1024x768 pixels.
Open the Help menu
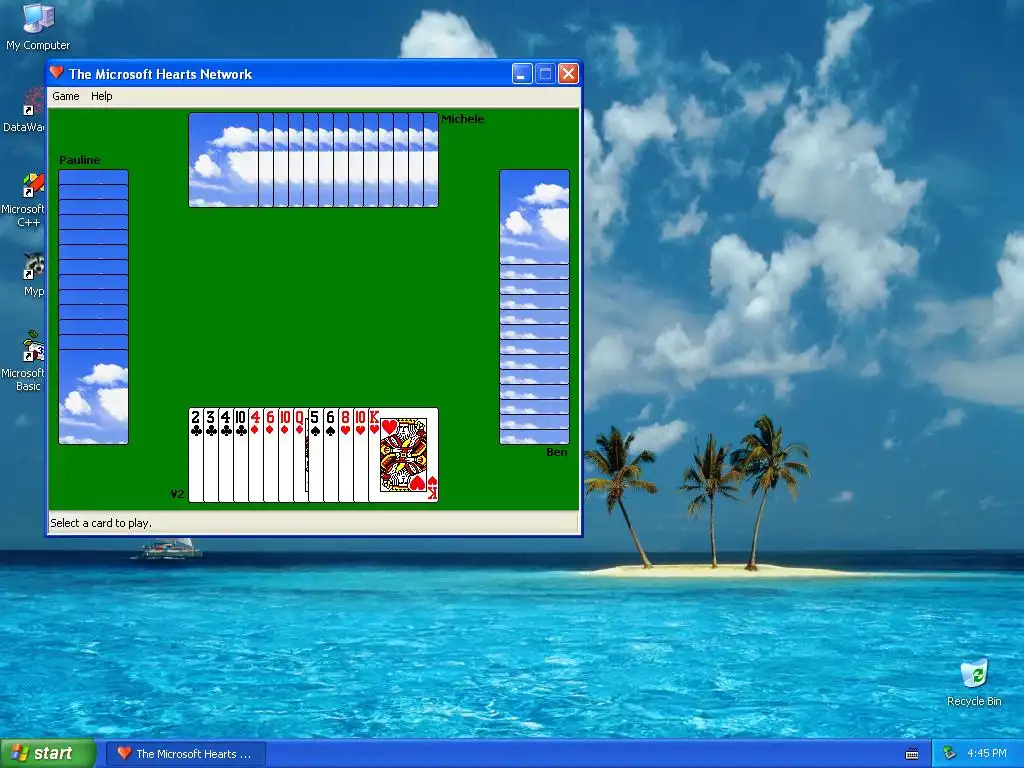[x=102, y=96]
